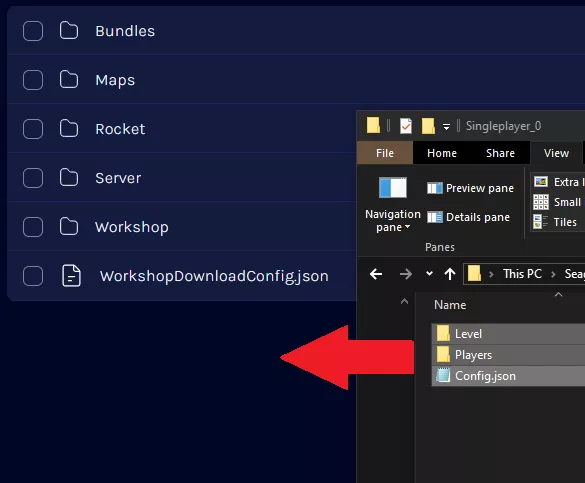The image size is (585, 483).
Task: Check the Rocket folder checkbox
Action: (33, 129)
